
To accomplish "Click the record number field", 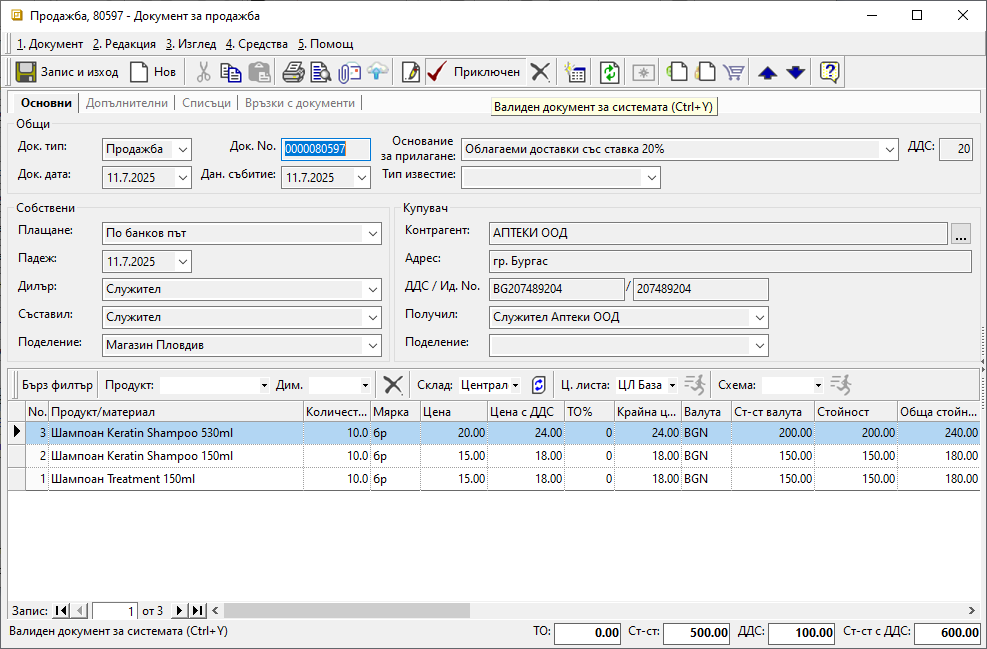I will 115,611.
